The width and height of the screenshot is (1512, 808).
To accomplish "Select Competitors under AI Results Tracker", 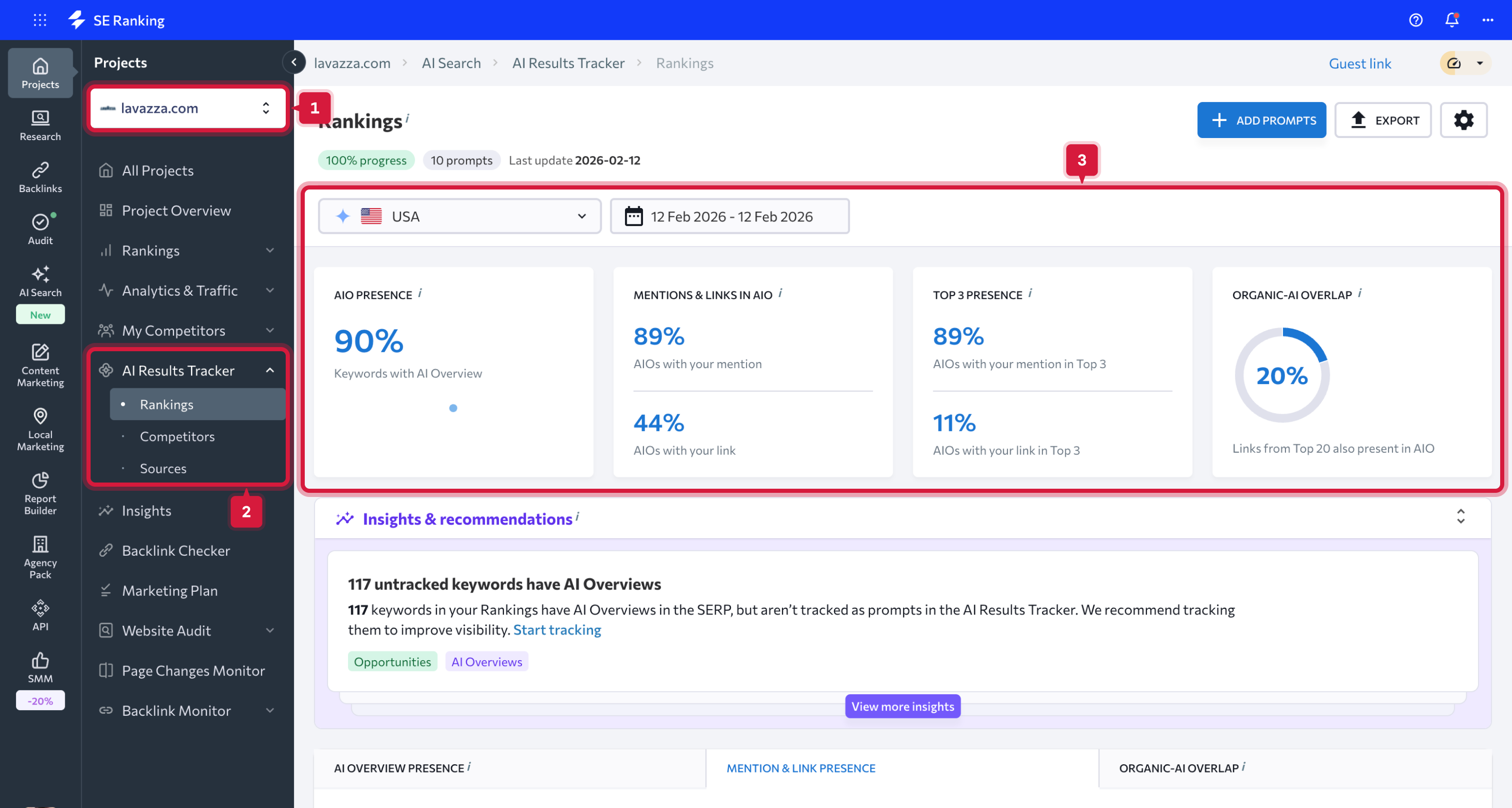I will pyautogui.click(x=177, y=436).
